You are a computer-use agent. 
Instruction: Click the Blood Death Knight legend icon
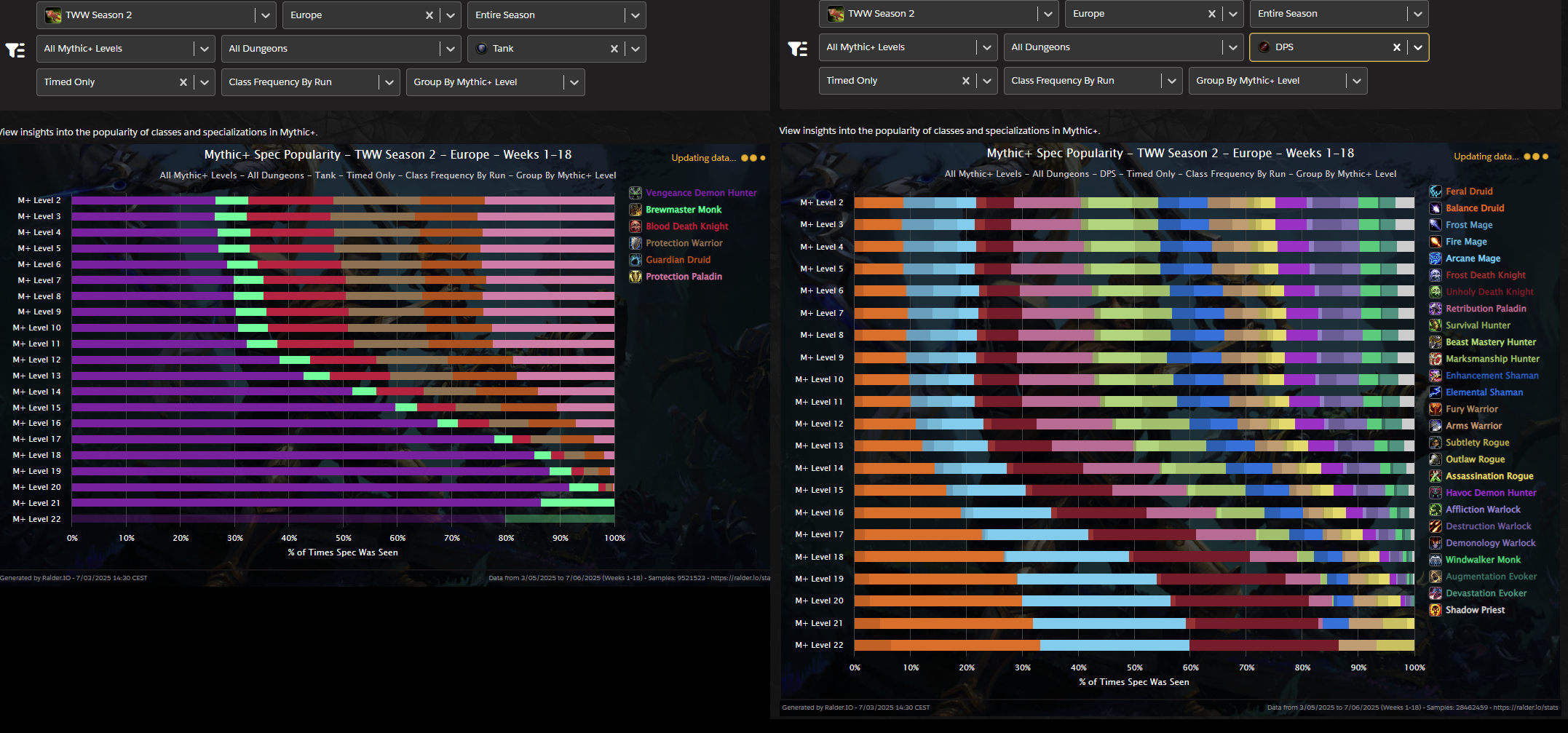click(635, 226)
